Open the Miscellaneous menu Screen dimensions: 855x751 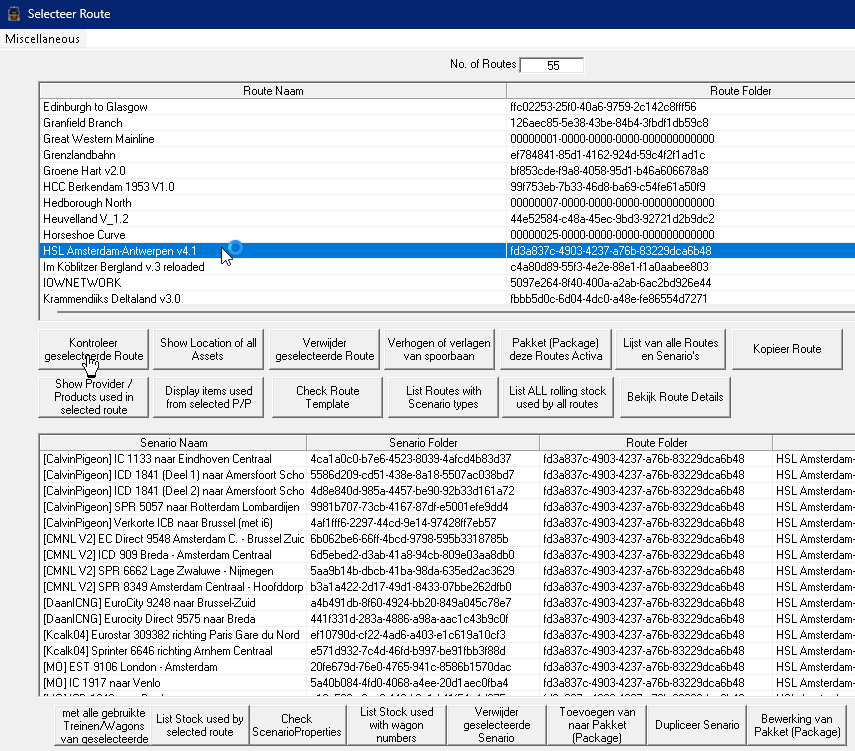(42, 39)
